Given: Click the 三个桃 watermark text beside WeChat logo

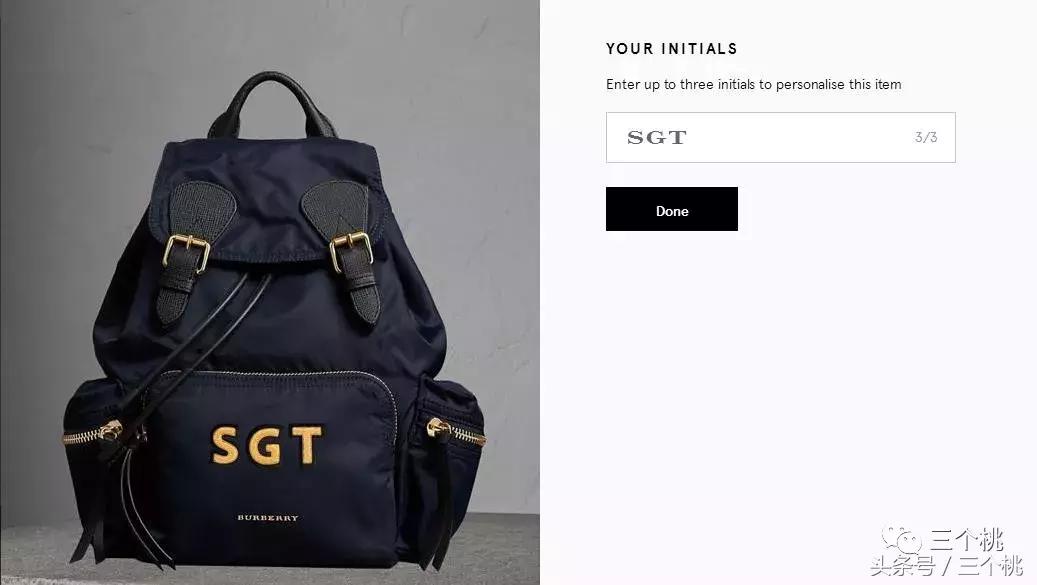Looking at the screenshot, I should pyautogui.click(x=967, y=540).
